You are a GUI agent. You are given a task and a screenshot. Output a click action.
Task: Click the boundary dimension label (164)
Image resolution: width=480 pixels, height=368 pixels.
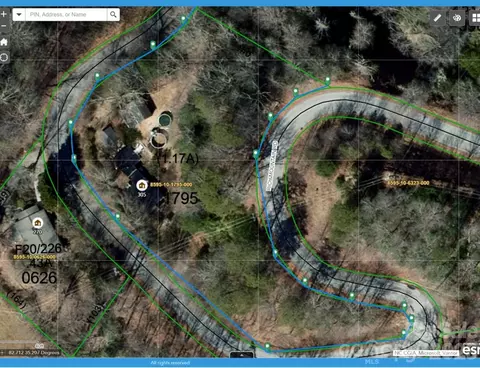(16, 300)
